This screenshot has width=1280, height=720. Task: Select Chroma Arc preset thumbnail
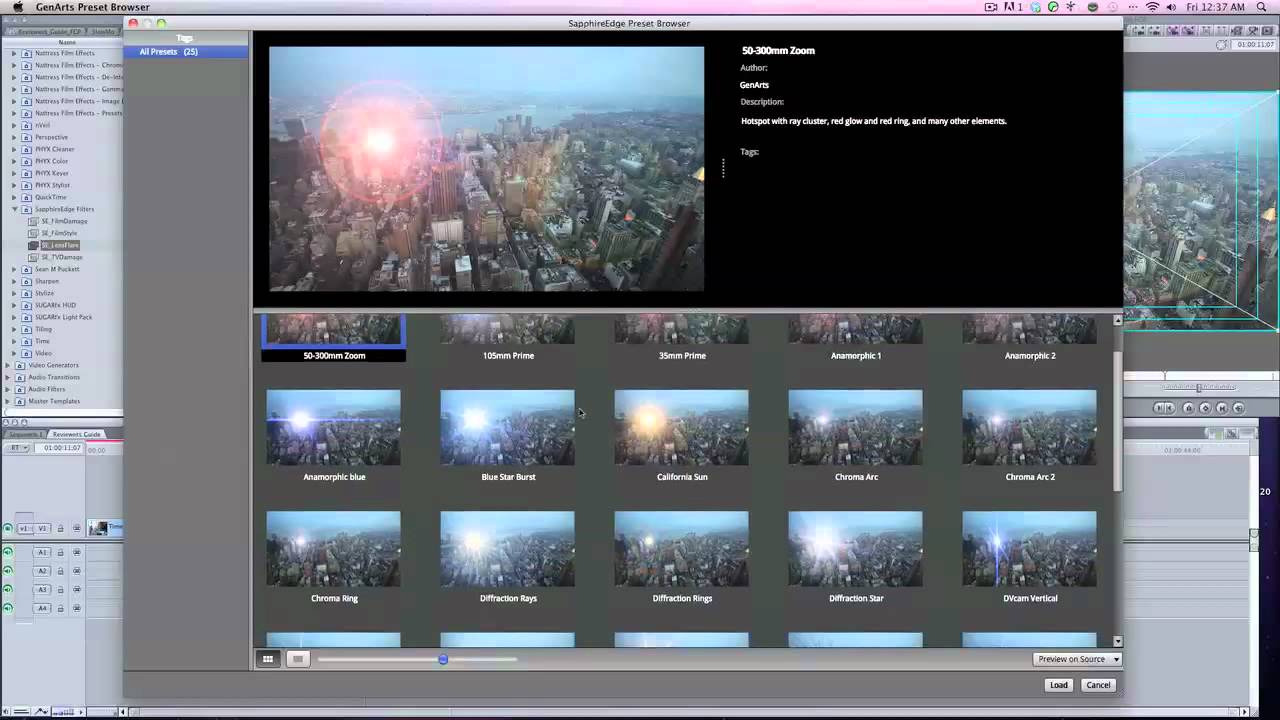point(856,427)
